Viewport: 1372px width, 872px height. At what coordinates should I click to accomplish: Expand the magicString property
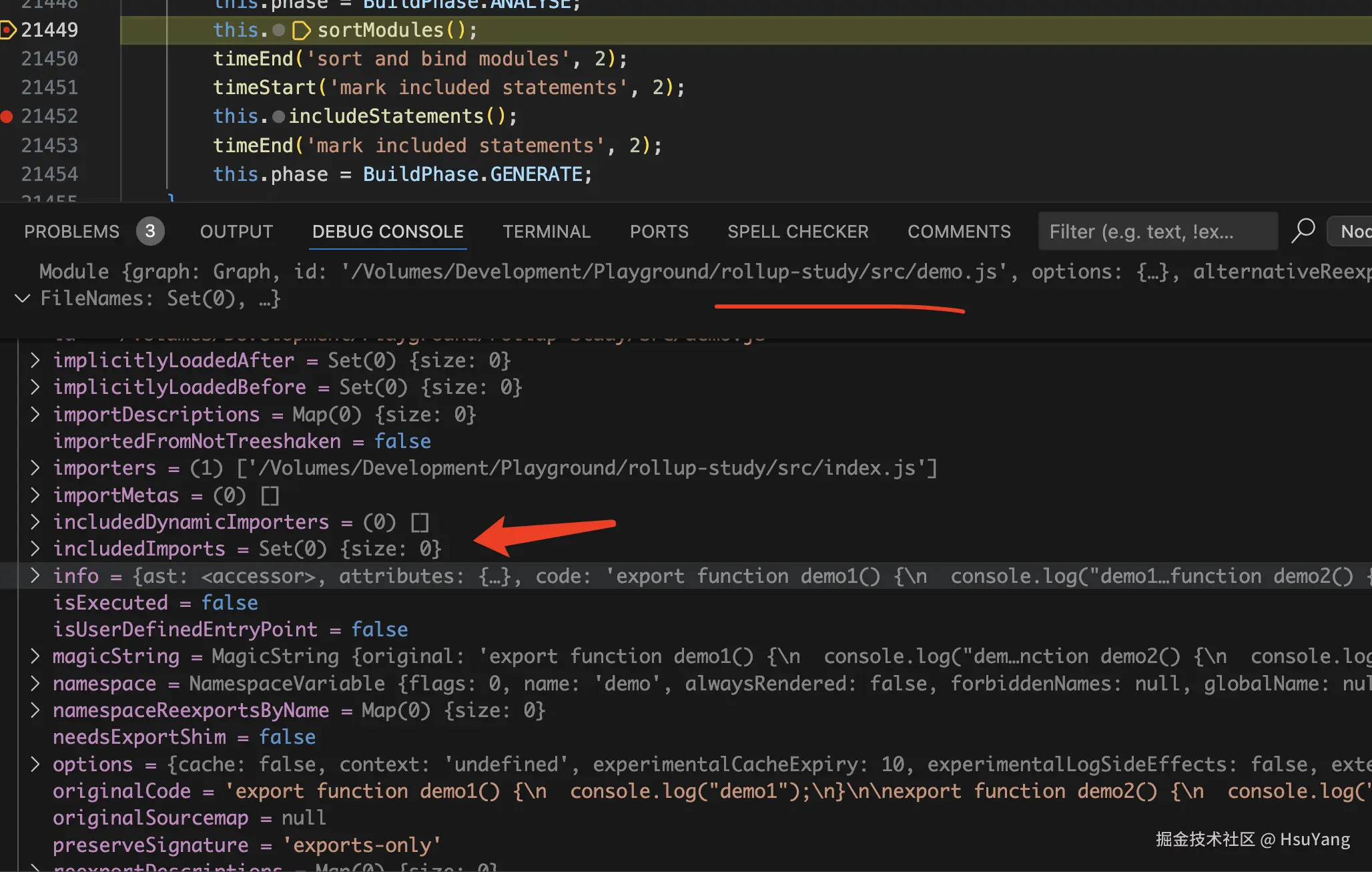pos(35,656)
